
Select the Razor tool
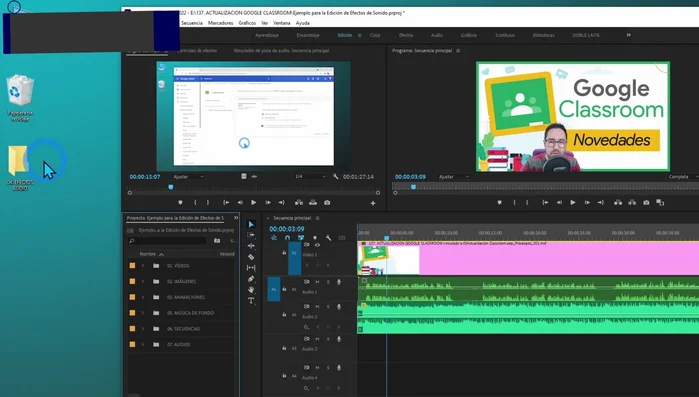click(x=251, y=257)
